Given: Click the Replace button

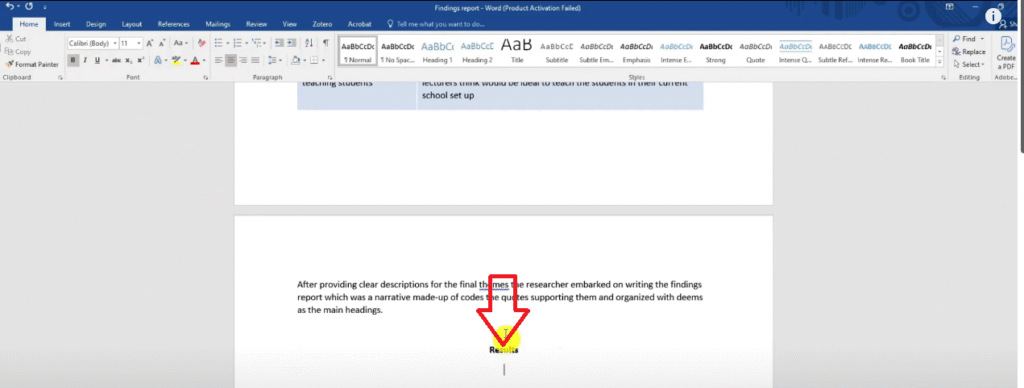Looking at the screenshot, I should tap(969, 52).
